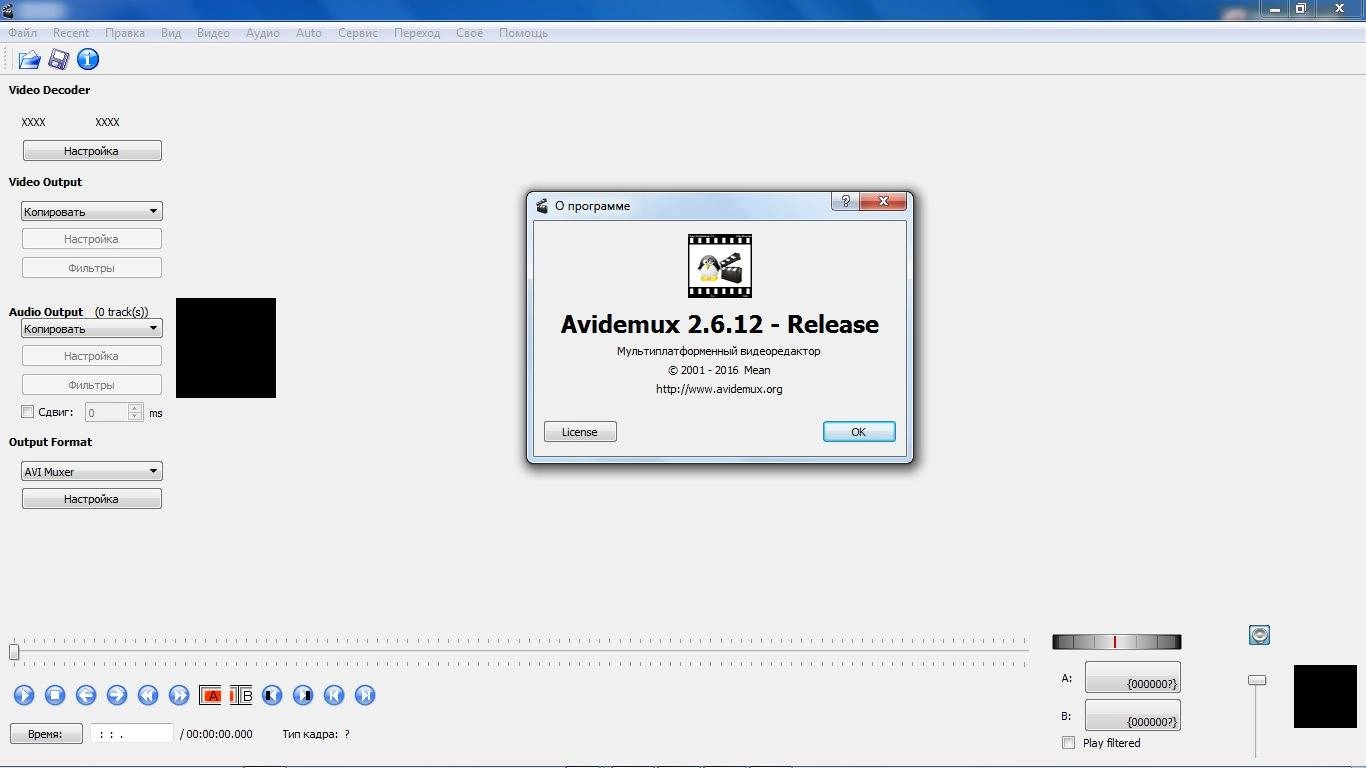
Task: Jump to next keyframe fast-forward icon
Action: coord(179,695)
